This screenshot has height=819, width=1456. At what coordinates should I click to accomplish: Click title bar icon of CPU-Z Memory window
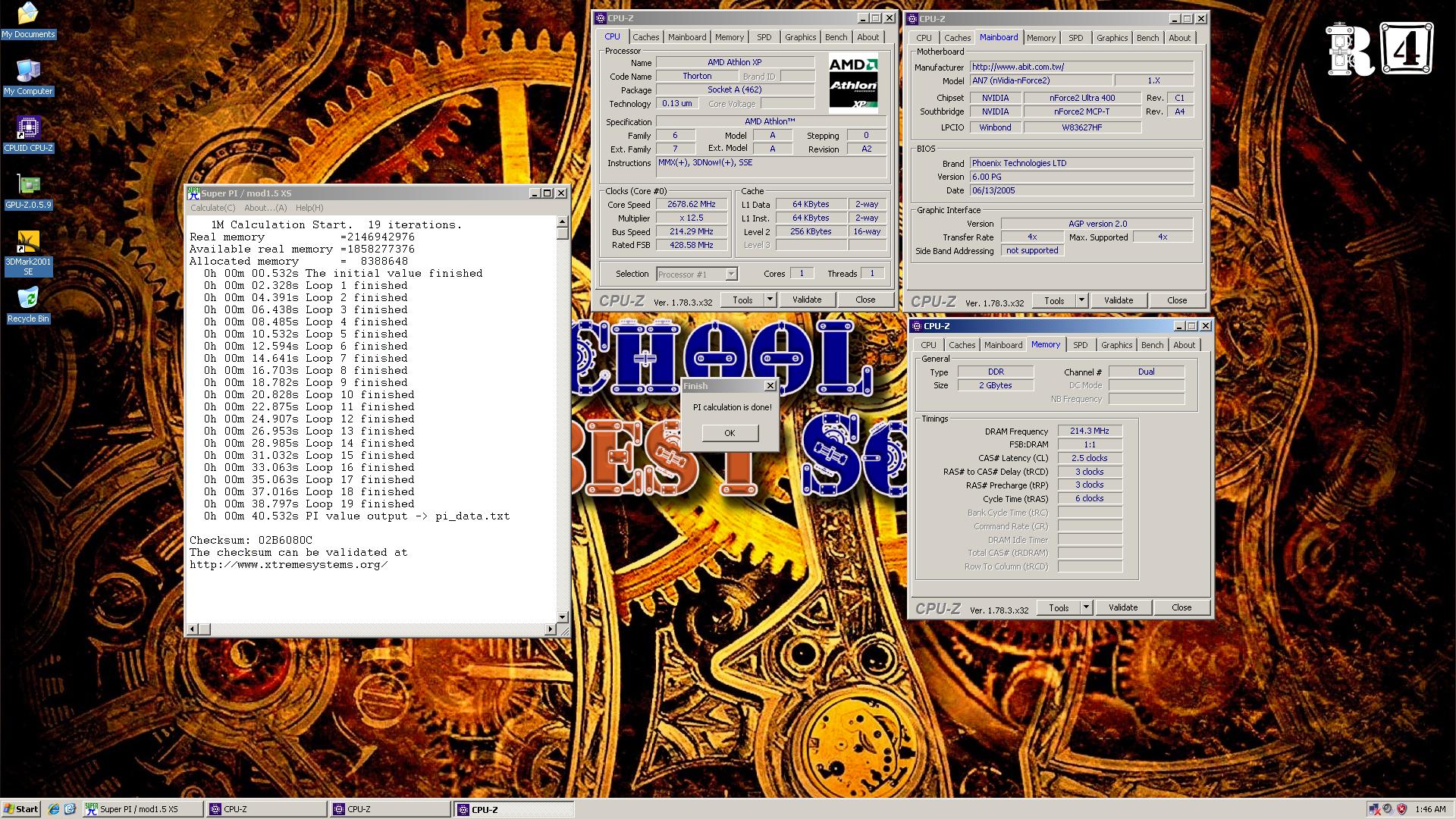[917, 326]
